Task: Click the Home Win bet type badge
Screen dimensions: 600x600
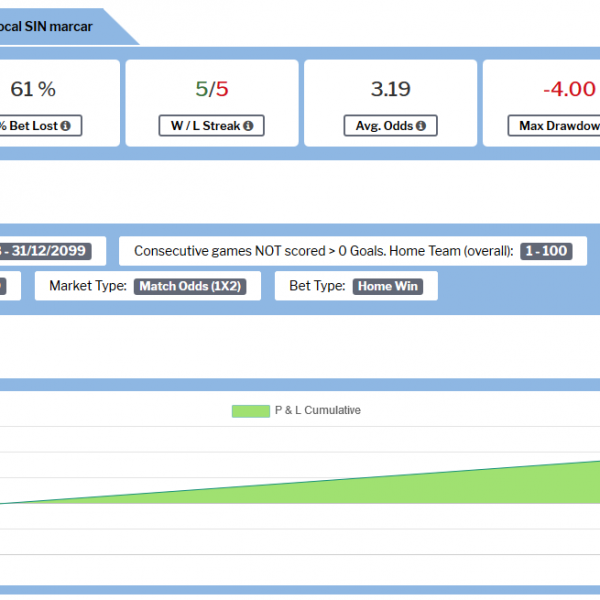Action: [x=388, y=286]
